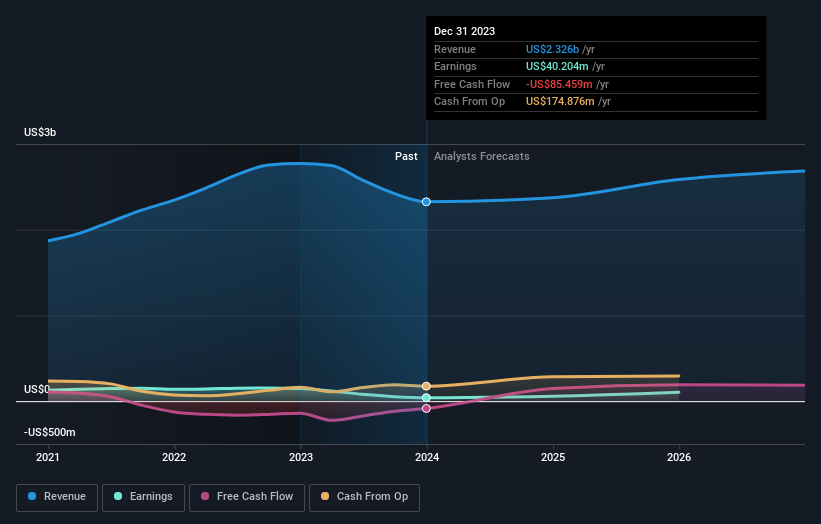Toggle the Cash From Op legend button
This screenshot has width=821, height=524.
tap(364, 497)
